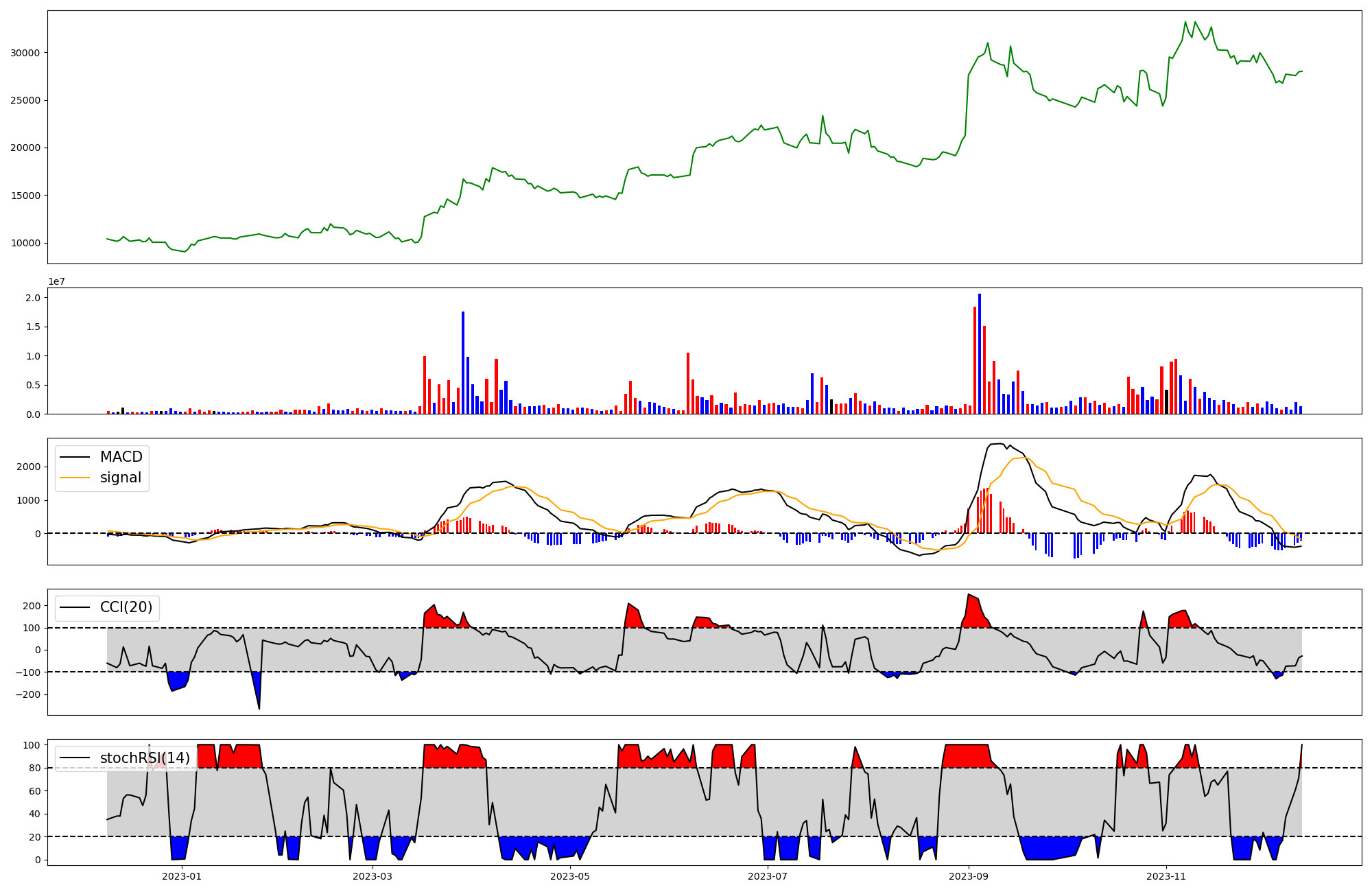Screen dimensions: 1372x892
Task: Click the 2023-11 date axis label
Action: [1166, 876]
